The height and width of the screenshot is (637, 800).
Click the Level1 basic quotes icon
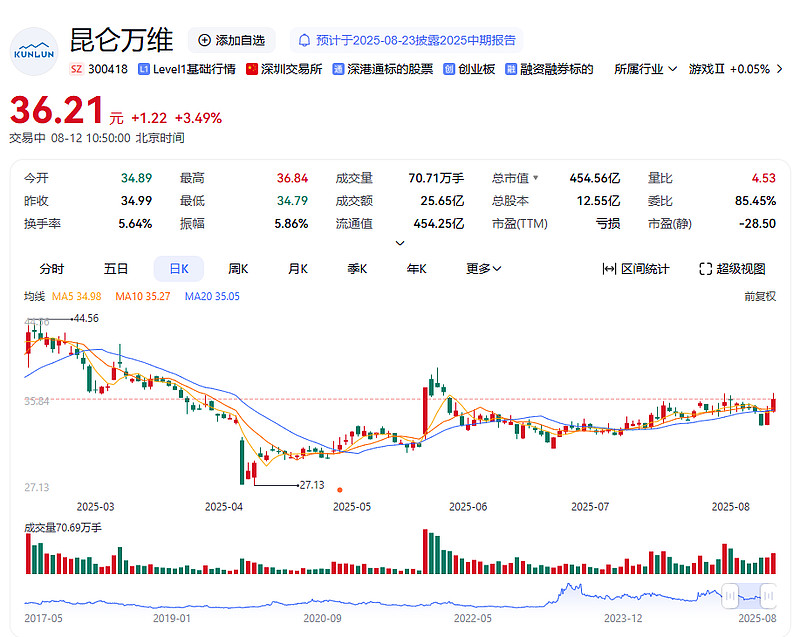[x=144, y=69]
